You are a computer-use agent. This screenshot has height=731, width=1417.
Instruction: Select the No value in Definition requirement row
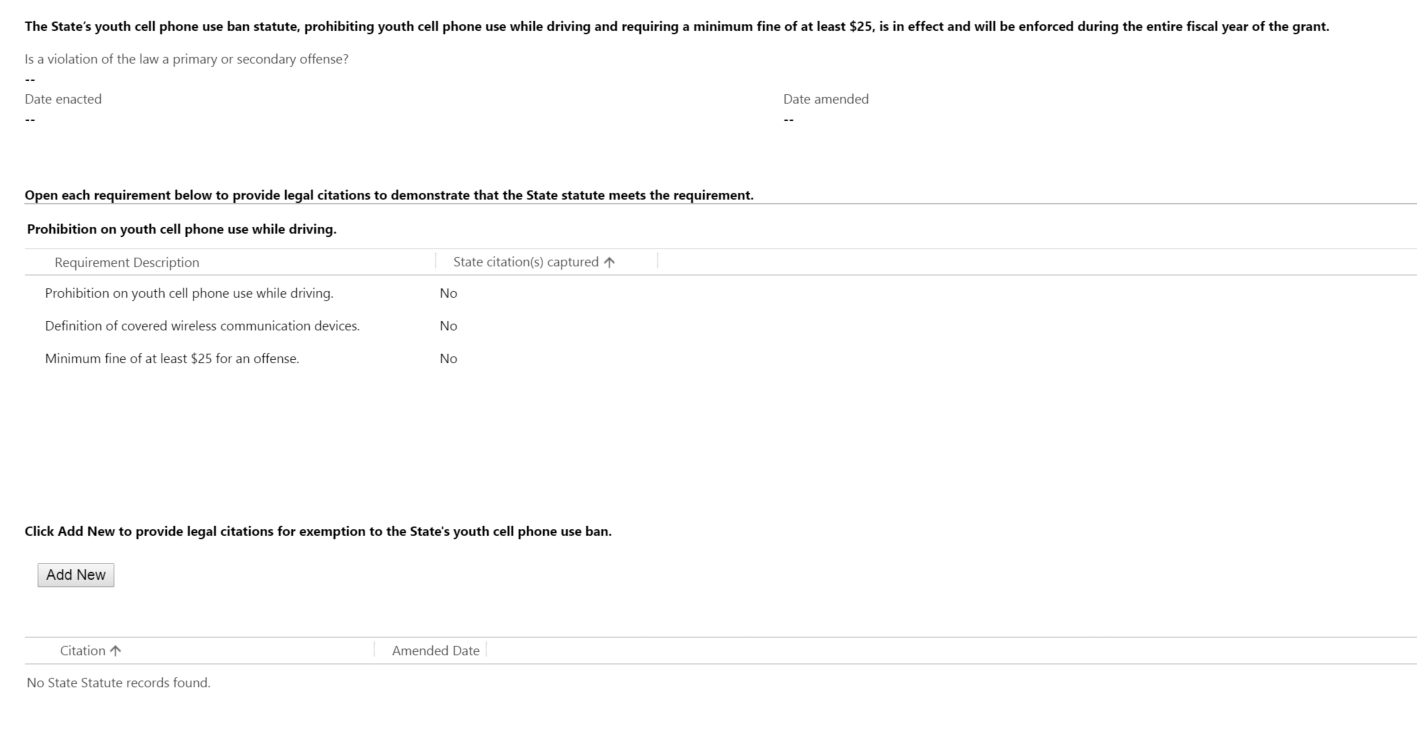[x=448, y=326]
